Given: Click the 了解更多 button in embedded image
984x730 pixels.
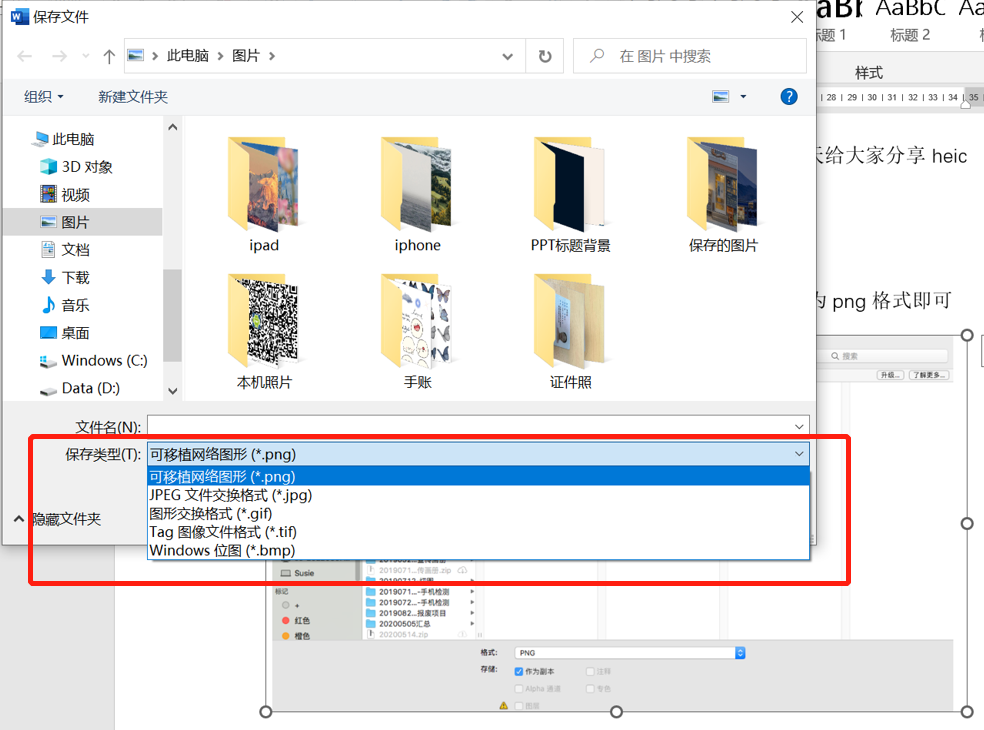Looking at the screenshot, I should (x=929, y=375).
